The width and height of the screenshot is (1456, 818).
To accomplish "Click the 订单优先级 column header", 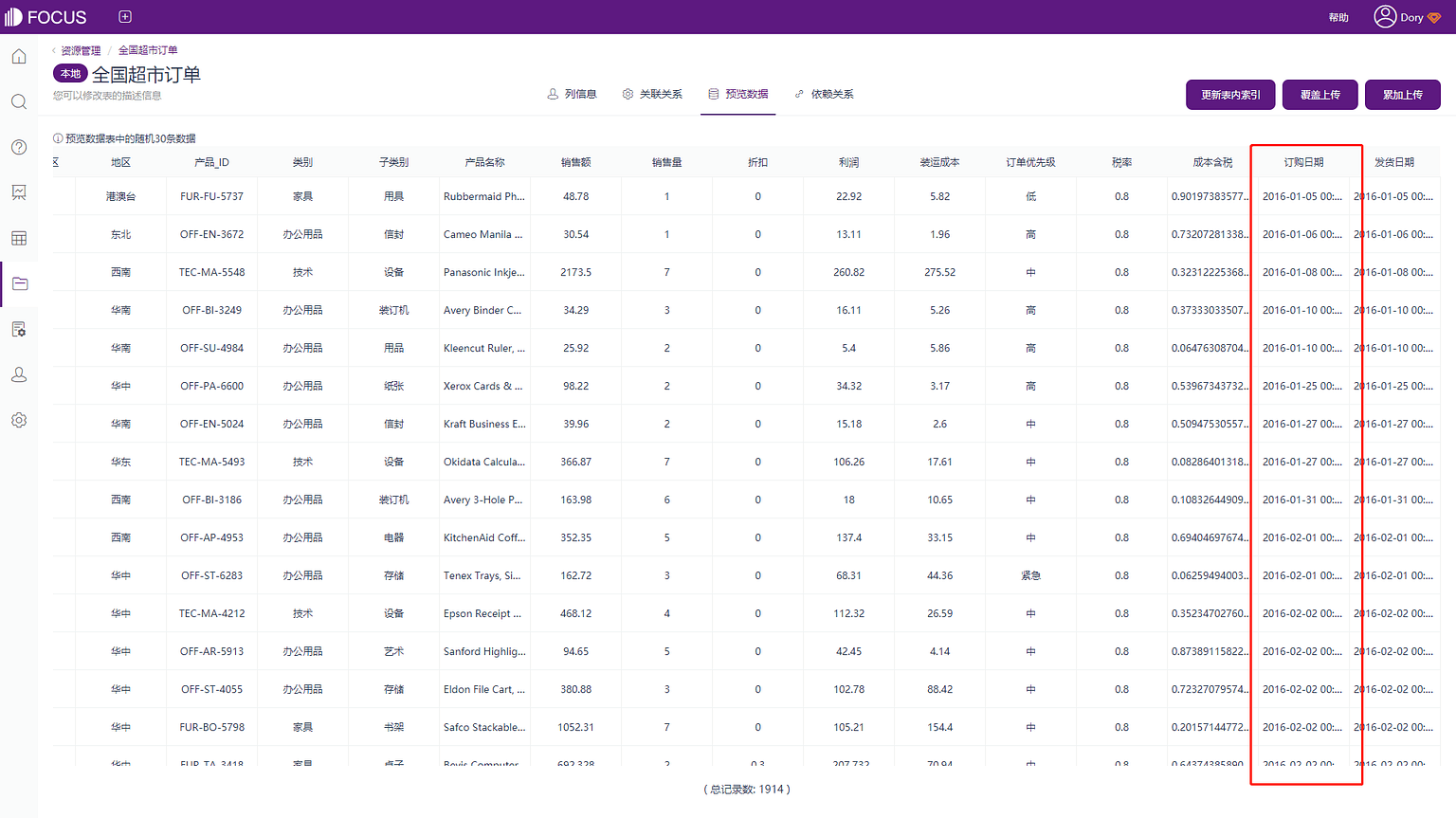I will 1030,162.
